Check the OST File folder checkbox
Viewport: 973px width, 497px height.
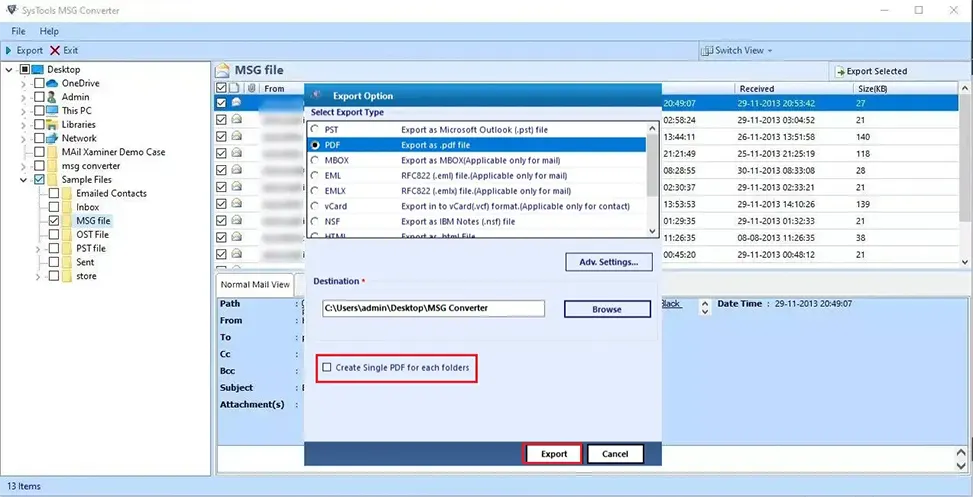tap(53, 235)
